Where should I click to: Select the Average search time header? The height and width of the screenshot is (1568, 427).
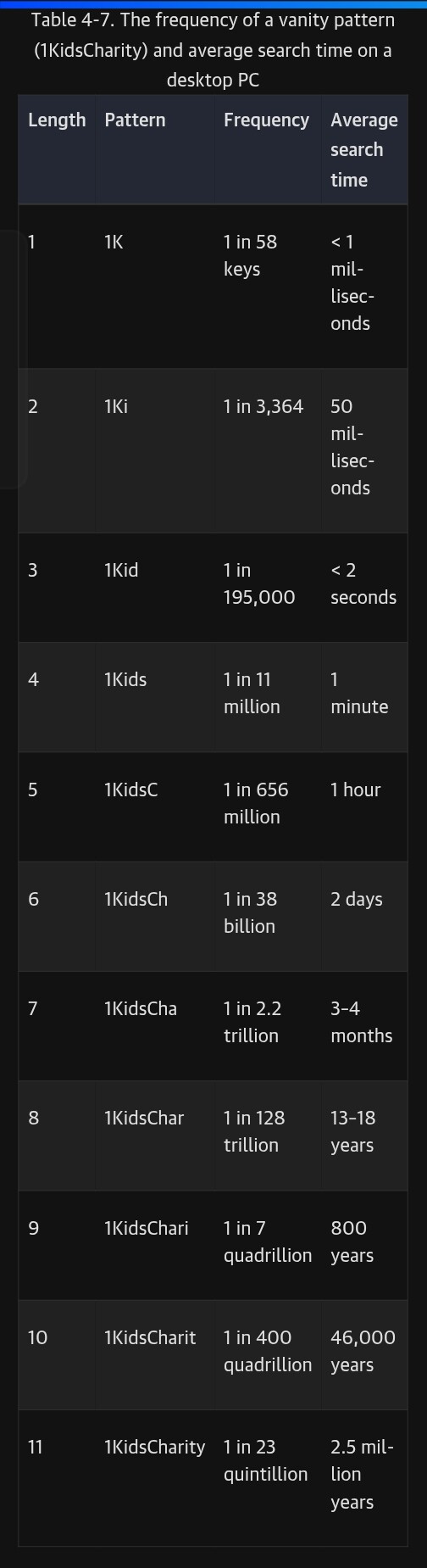(363, 149)
